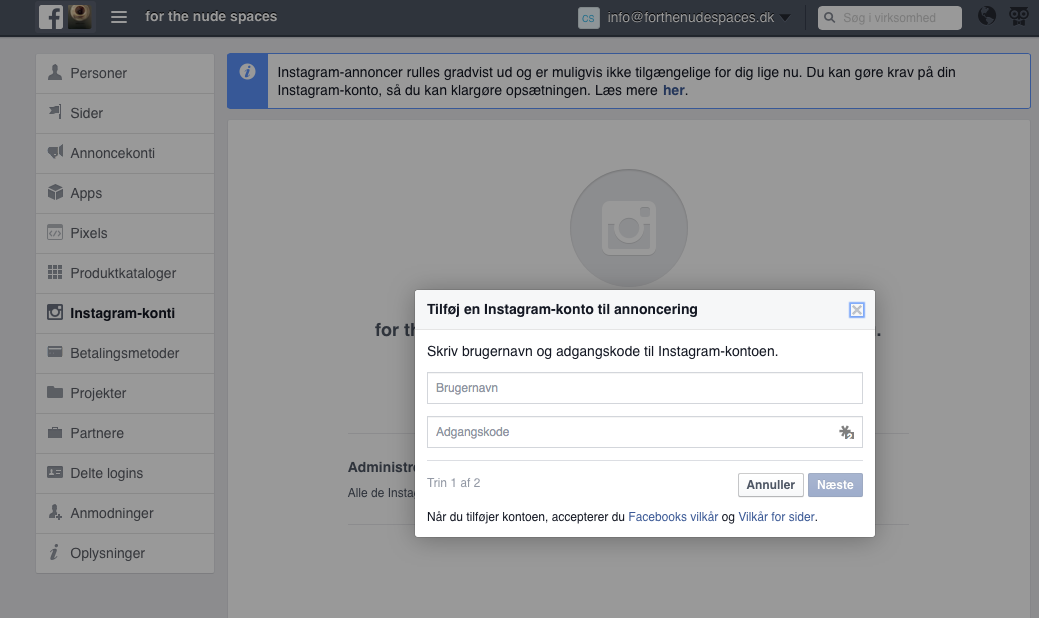Open Oplysninger in the sidebar
This screenshot has width=1039, height=618.
click(x=125, y=554)
